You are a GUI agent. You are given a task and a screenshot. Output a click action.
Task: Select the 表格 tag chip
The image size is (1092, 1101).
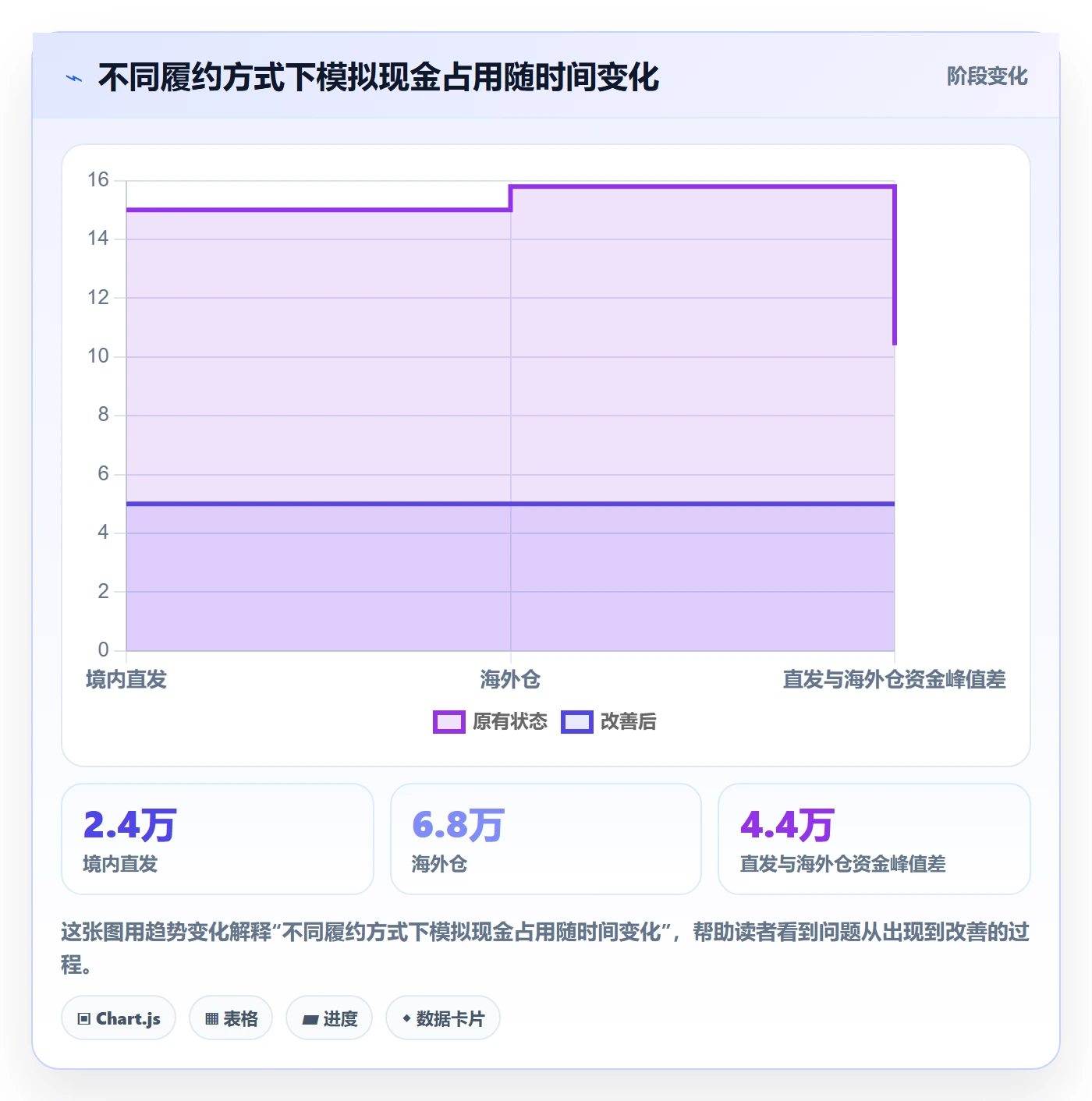(x=231, y=1018)
